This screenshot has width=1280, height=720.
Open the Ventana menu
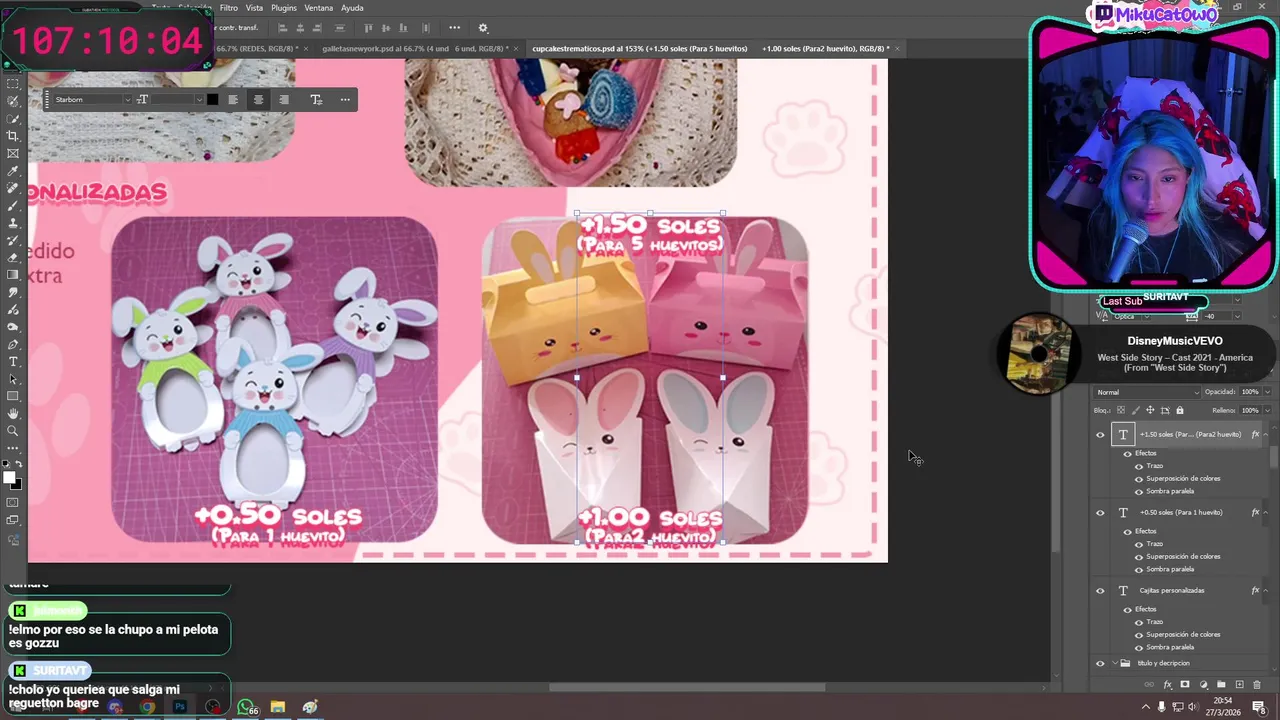pos(319,8)
